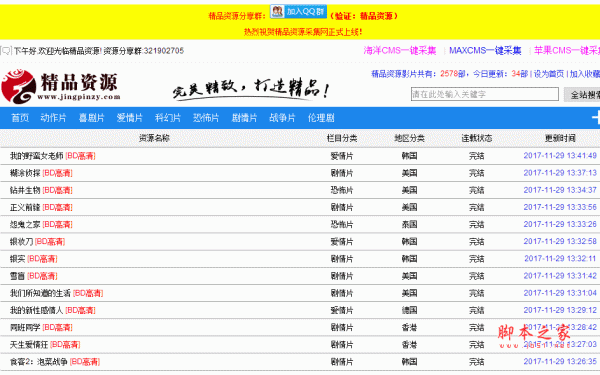Click the 栏目分类 column header

click(342, 138)
